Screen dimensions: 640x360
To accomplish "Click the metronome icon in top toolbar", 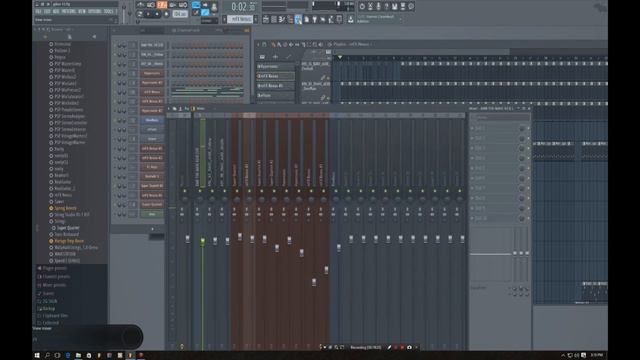I will pyautogui.click(x=141, y=5).
